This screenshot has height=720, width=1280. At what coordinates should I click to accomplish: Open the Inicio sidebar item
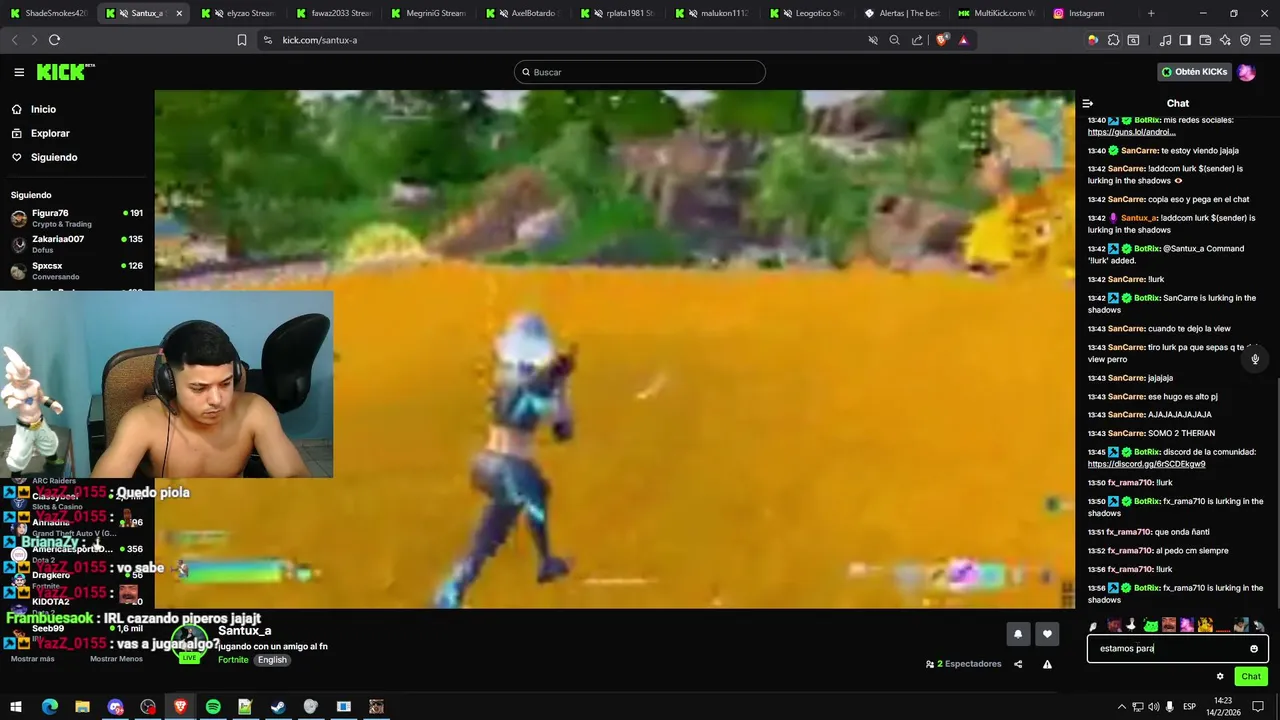point(43,109)
